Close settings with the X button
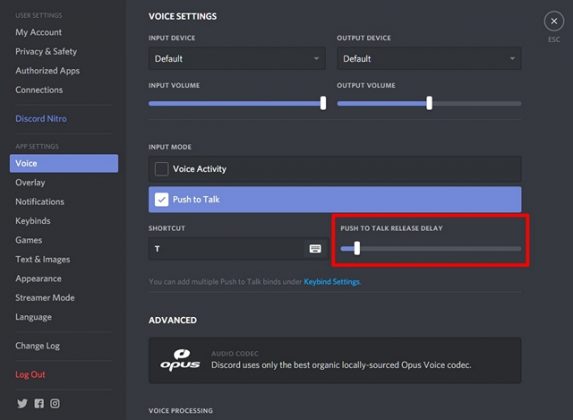This screenshot has height=420, width=573. (554, 21)
